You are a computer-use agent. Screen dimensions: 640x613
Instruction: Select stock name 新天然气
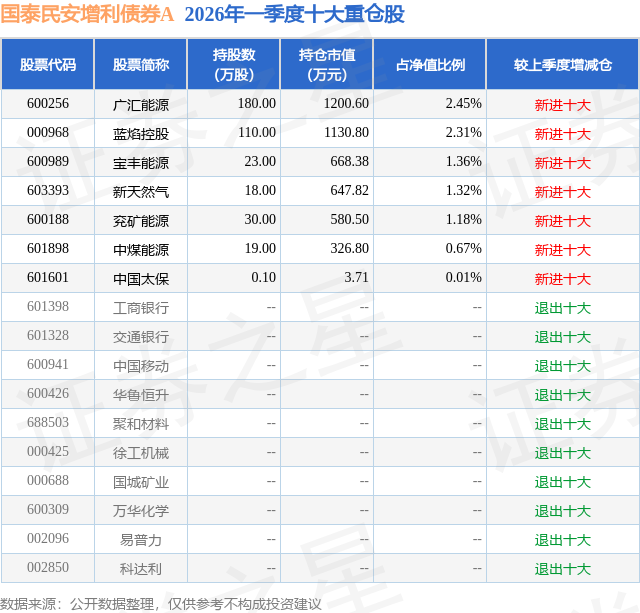141,192
